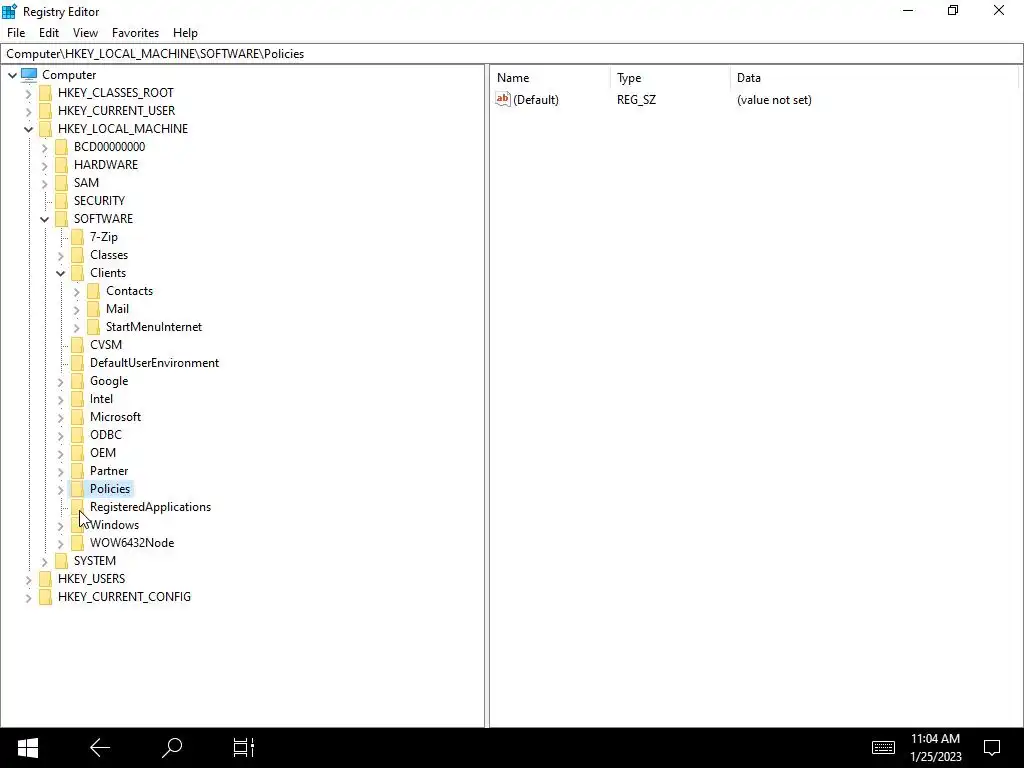Click the (value not set) data cell
This screenshot has height=768, width=1024.
[x=774, y=100]
